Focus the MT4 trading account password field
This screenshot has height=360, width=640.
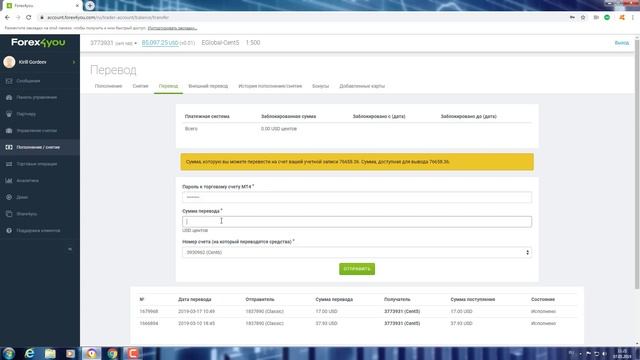coord(357,197)
